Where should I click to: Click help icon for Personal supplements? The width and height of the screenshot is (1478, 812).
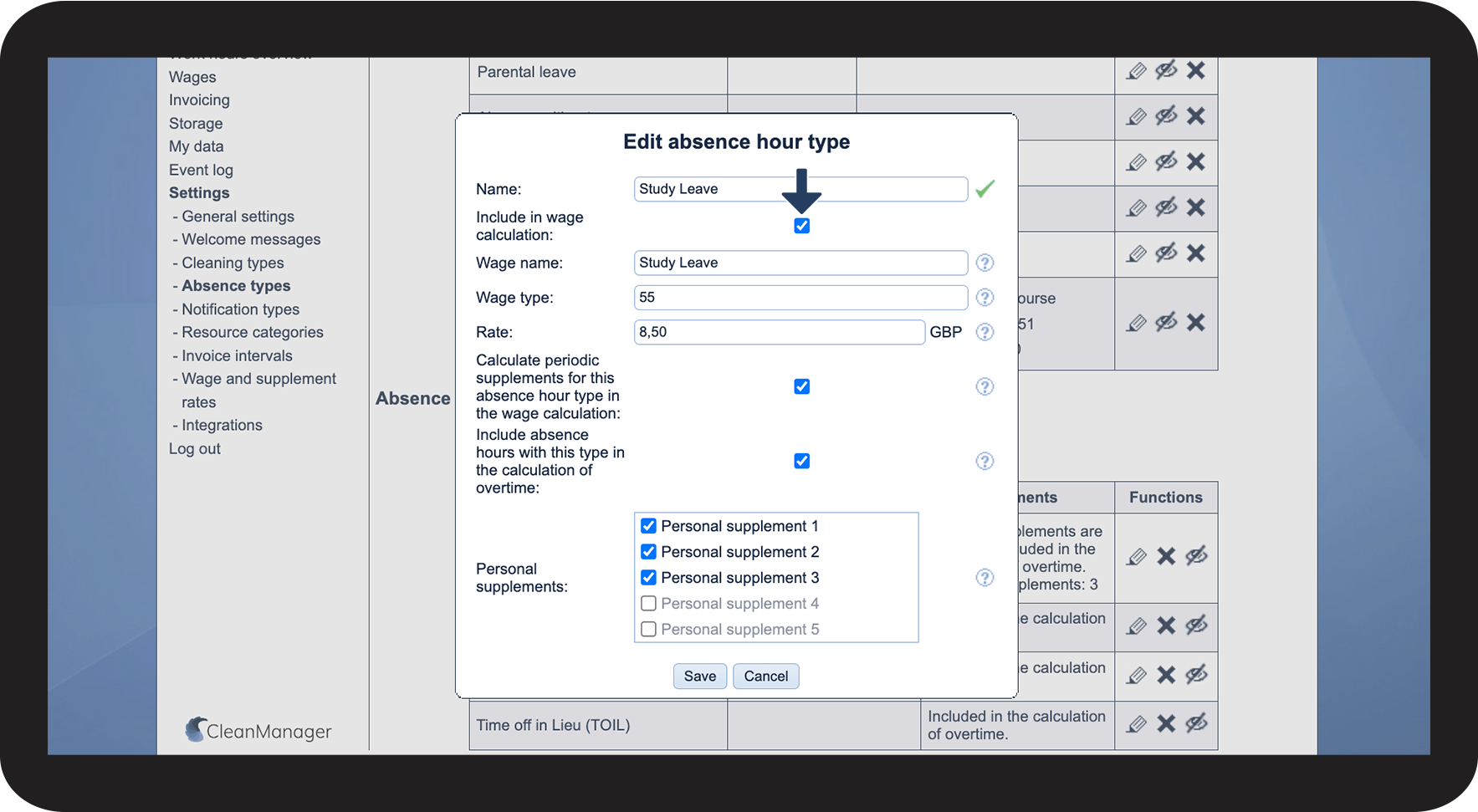984,578
